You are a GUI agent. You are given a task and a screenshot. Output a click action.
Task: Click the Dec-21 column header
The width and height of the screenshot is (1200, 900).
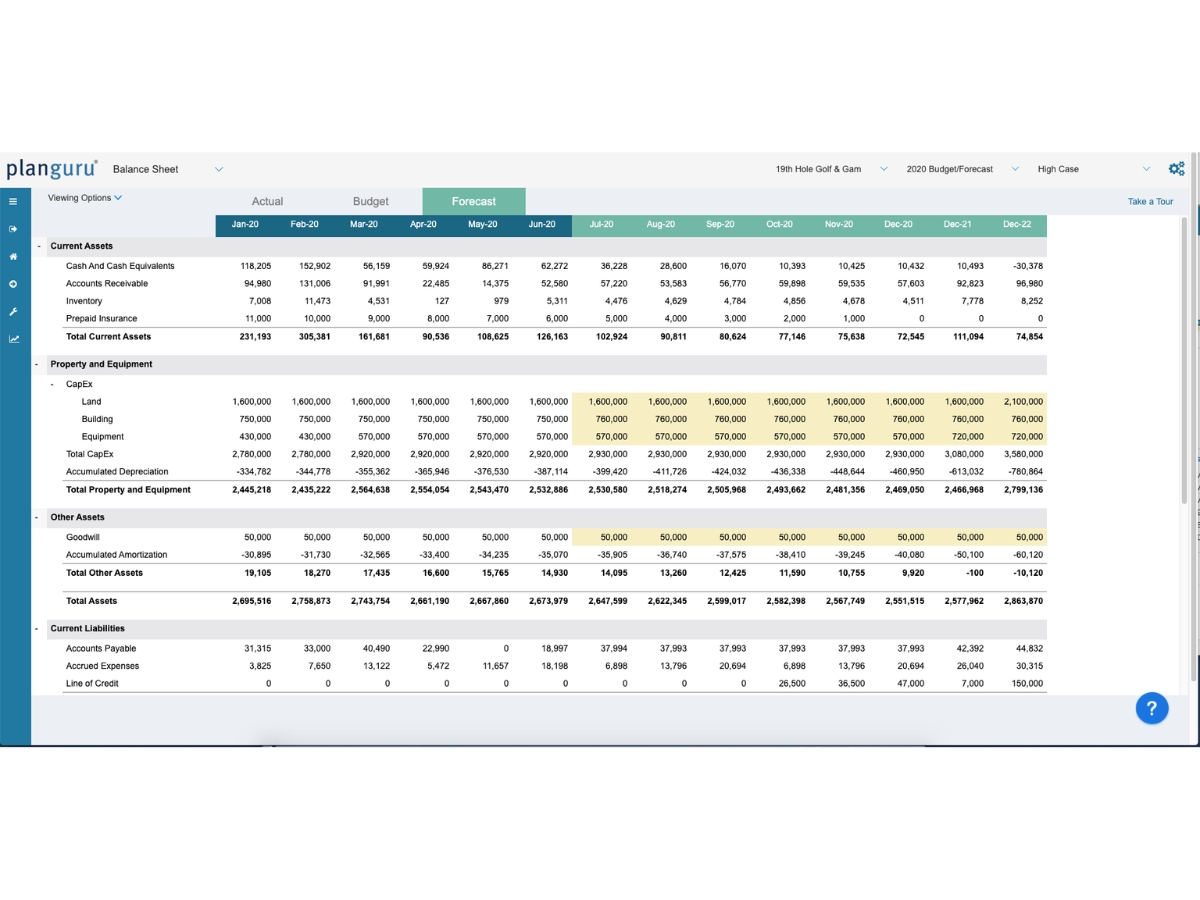958,225
